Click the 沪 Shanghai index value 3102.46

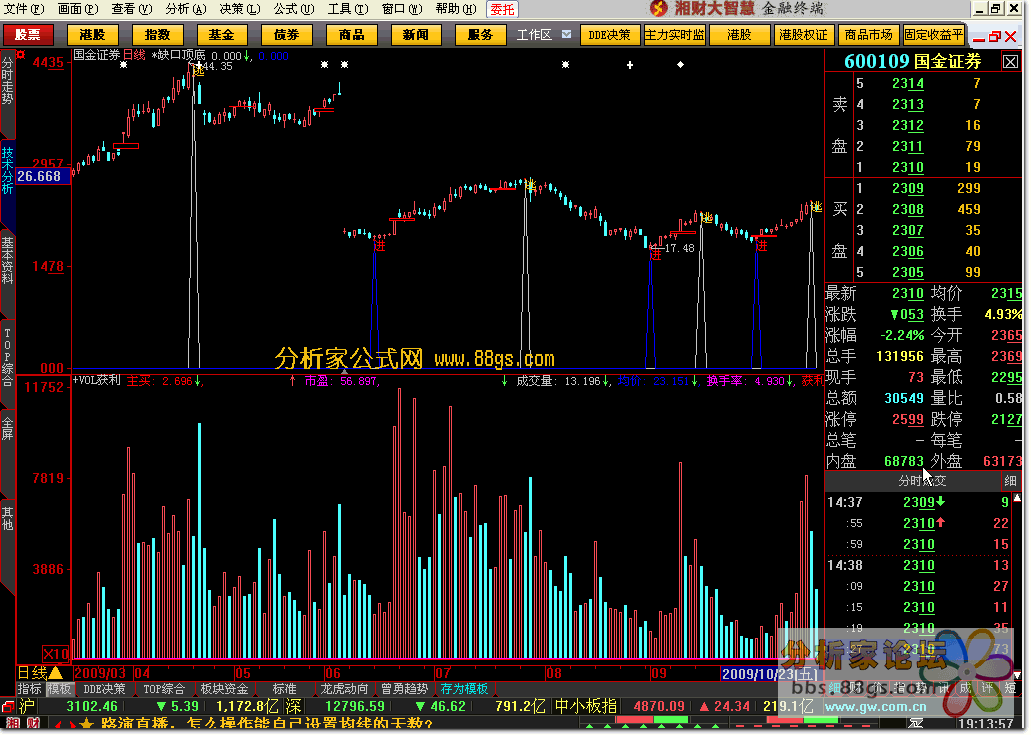pyautogui.click(x=92, y=706)
